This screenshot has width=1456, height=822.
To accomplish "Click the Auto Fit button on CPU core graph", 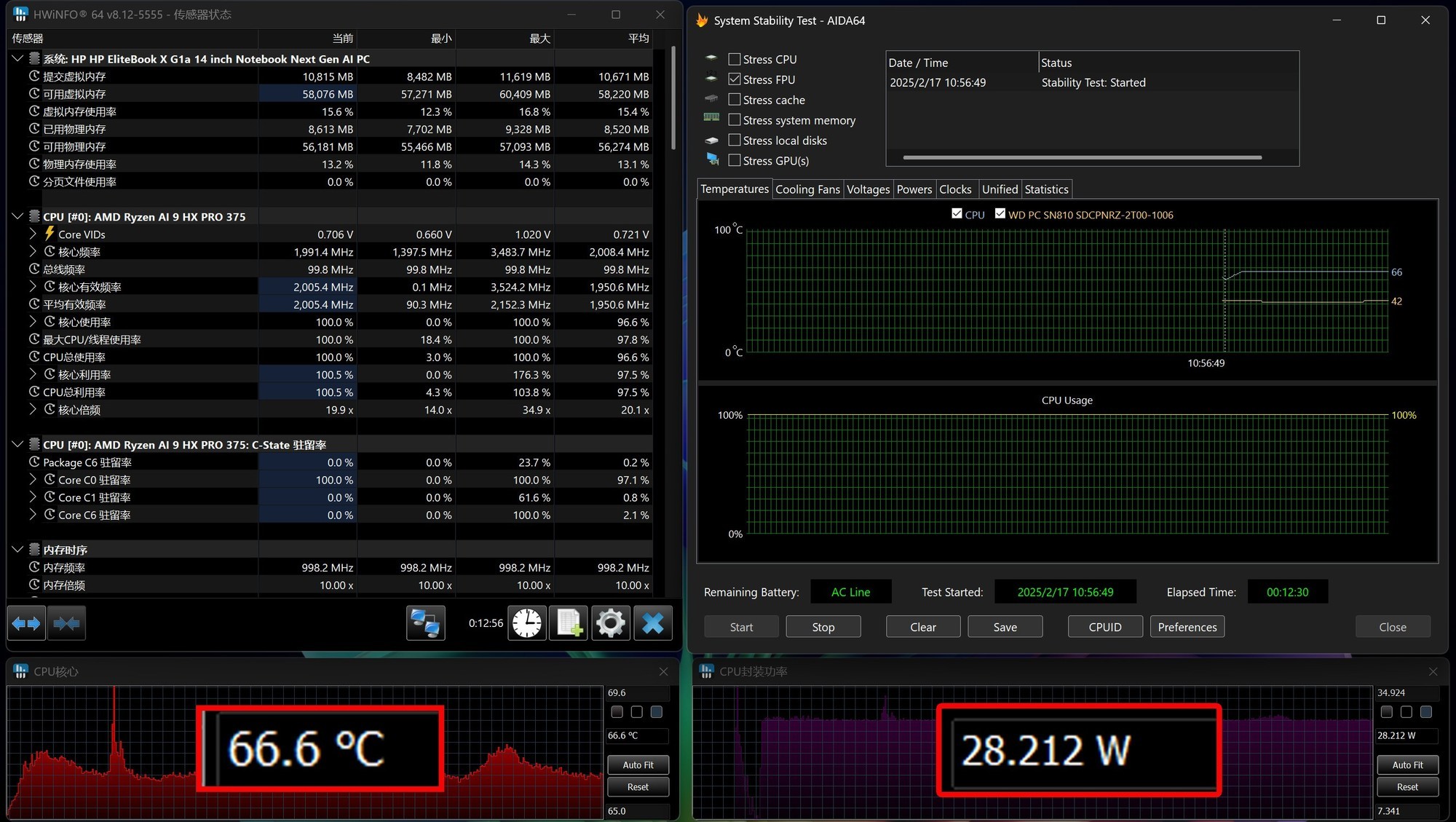I will tap(637, 762).
